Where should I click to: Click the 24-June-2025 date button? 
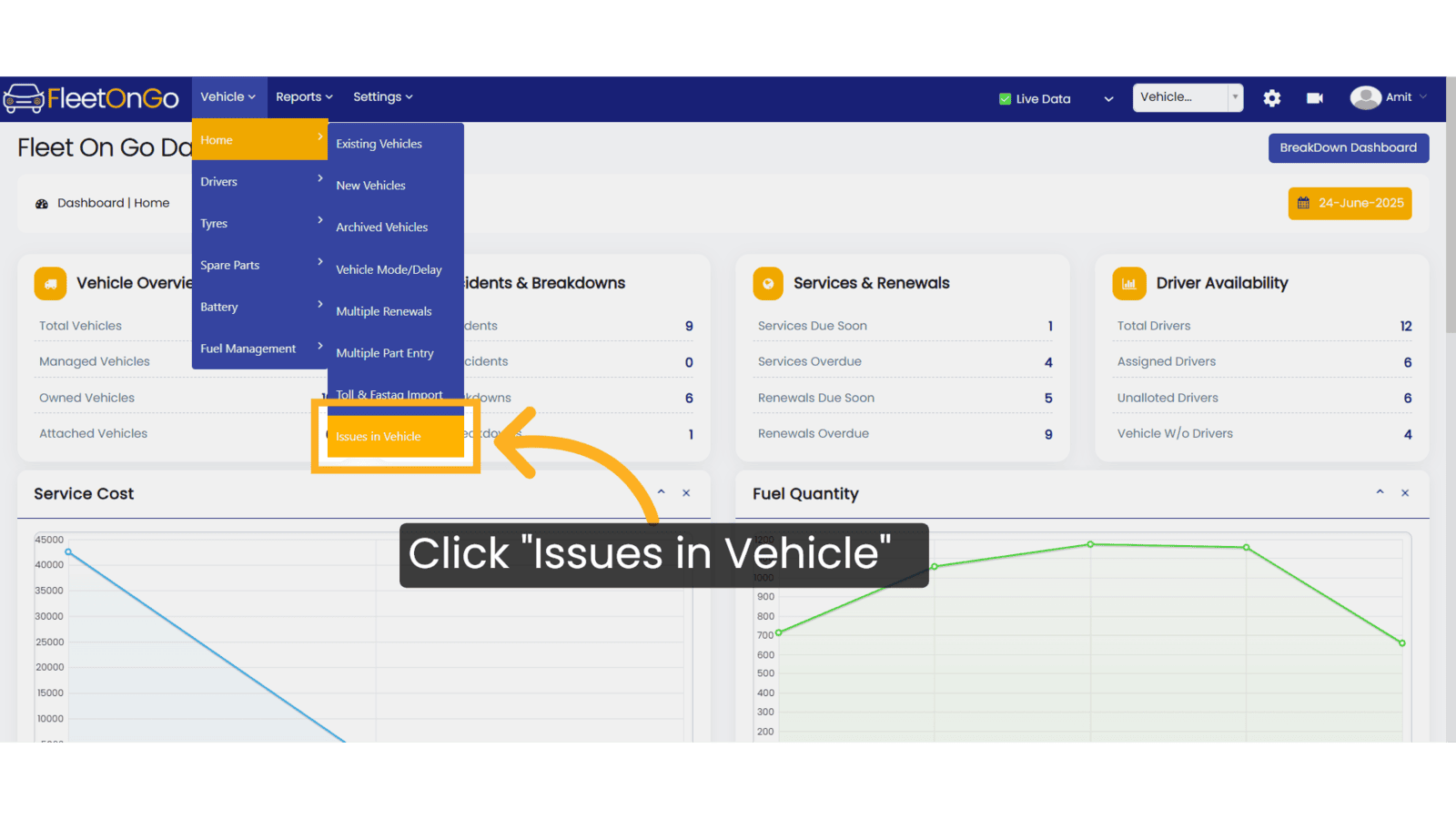click(x=1350, y=203)
